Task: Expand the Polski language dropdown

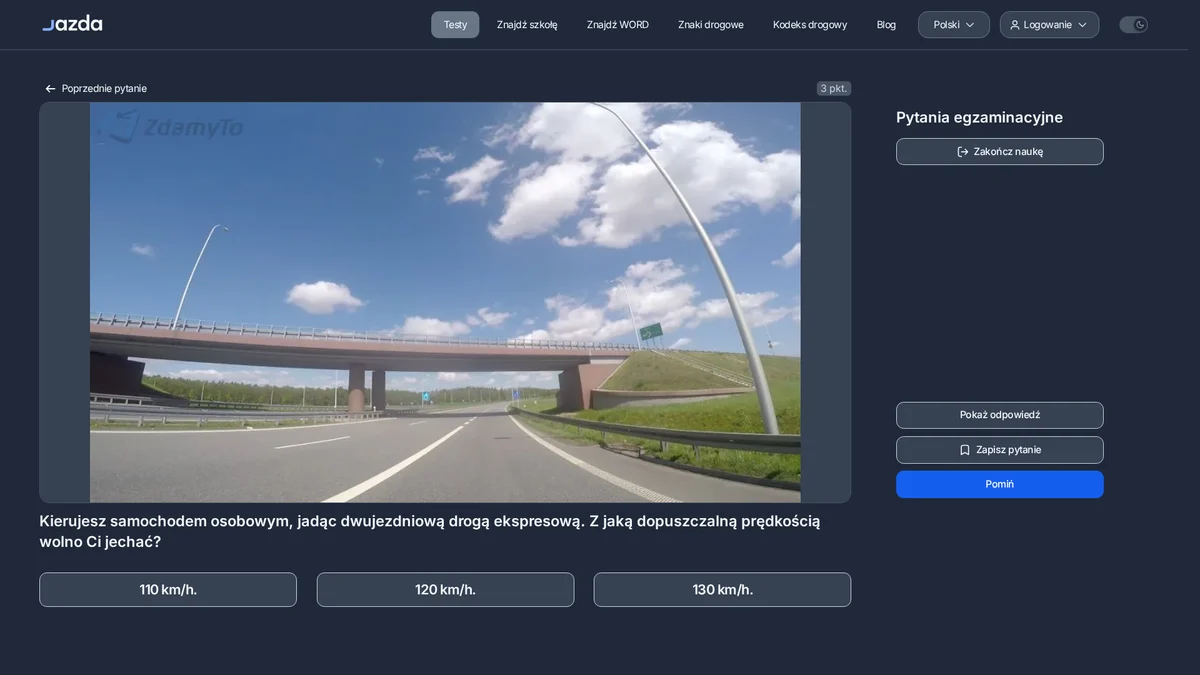Action: (x=954, y=25)
